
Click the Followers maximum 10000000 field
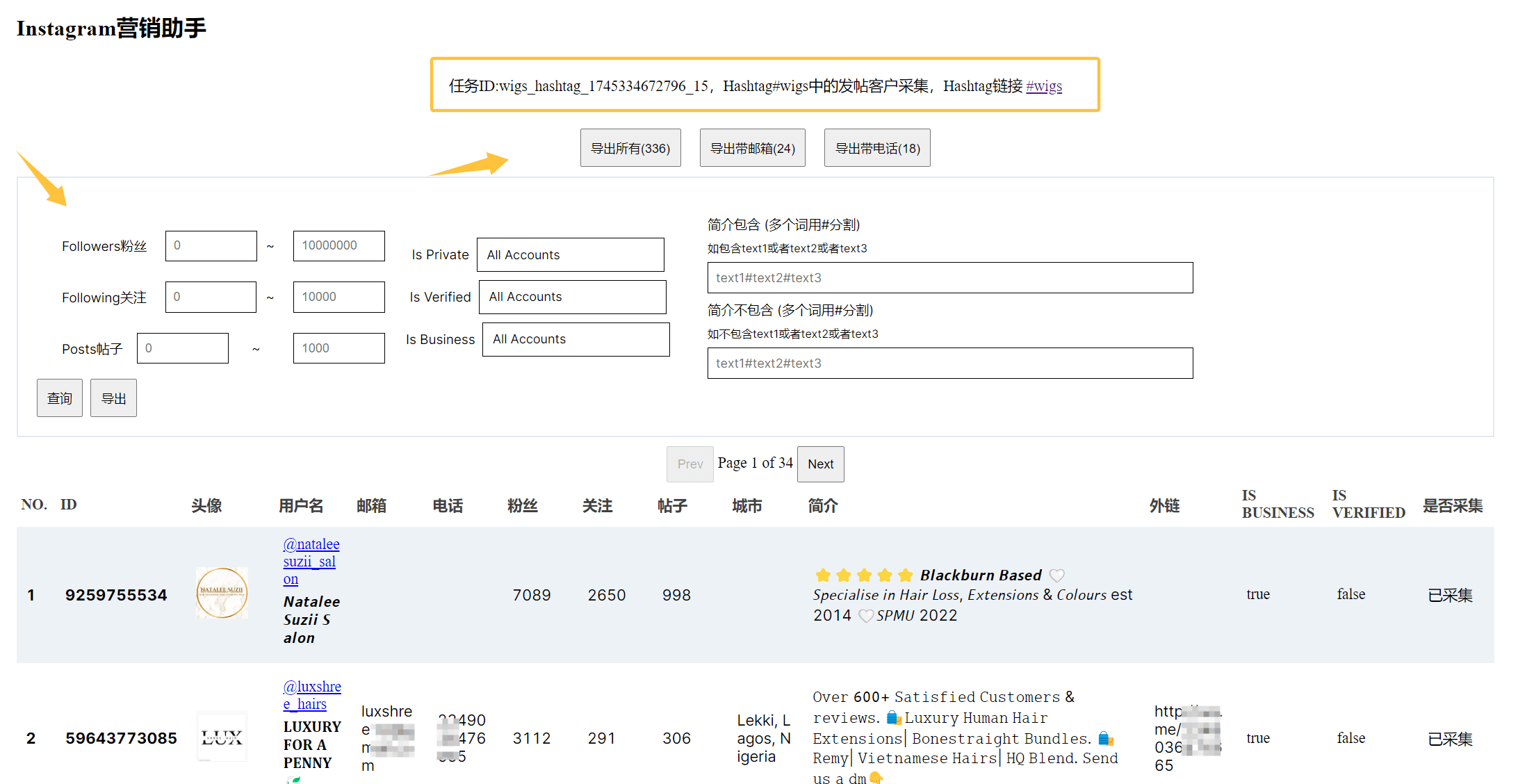click(338, 246)
